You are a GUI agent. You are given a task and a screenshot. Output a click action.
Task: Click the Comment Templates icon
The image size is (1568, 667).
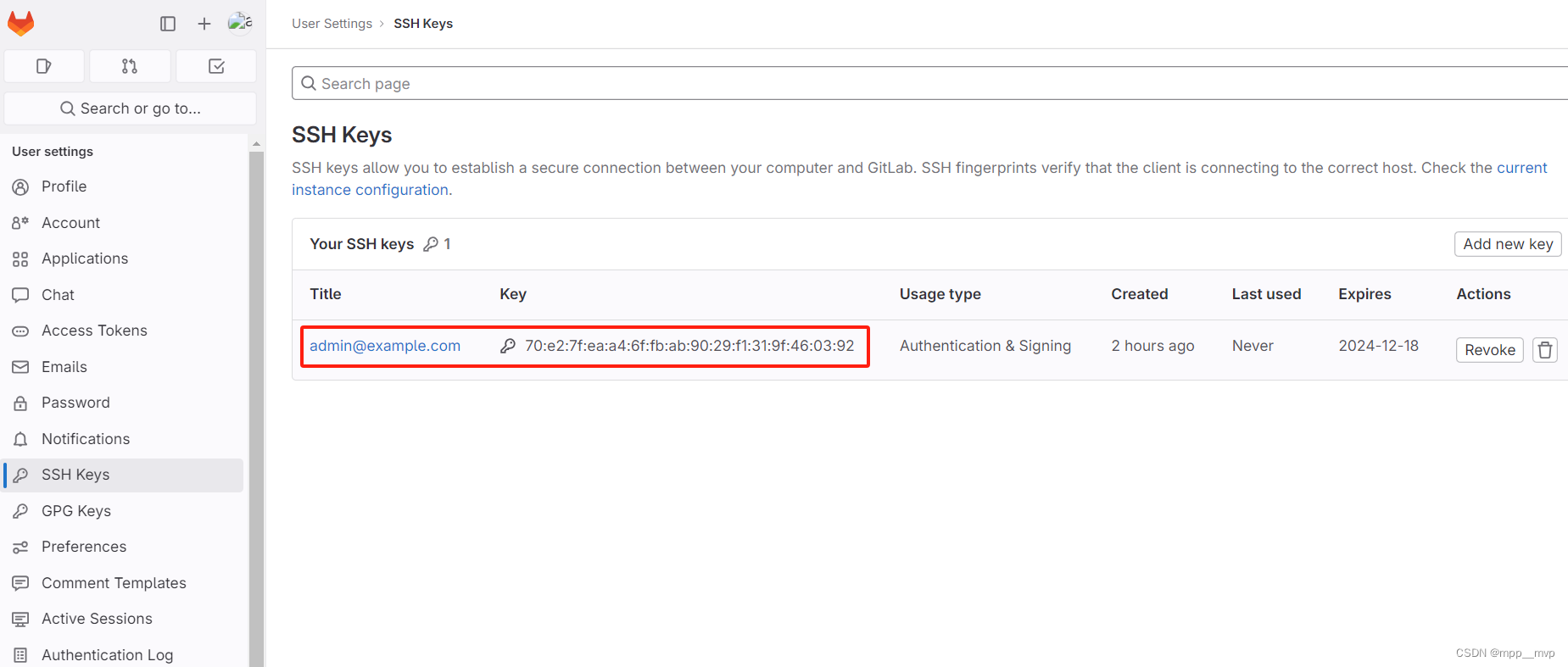pyautogui.click(x=20, y=583)
